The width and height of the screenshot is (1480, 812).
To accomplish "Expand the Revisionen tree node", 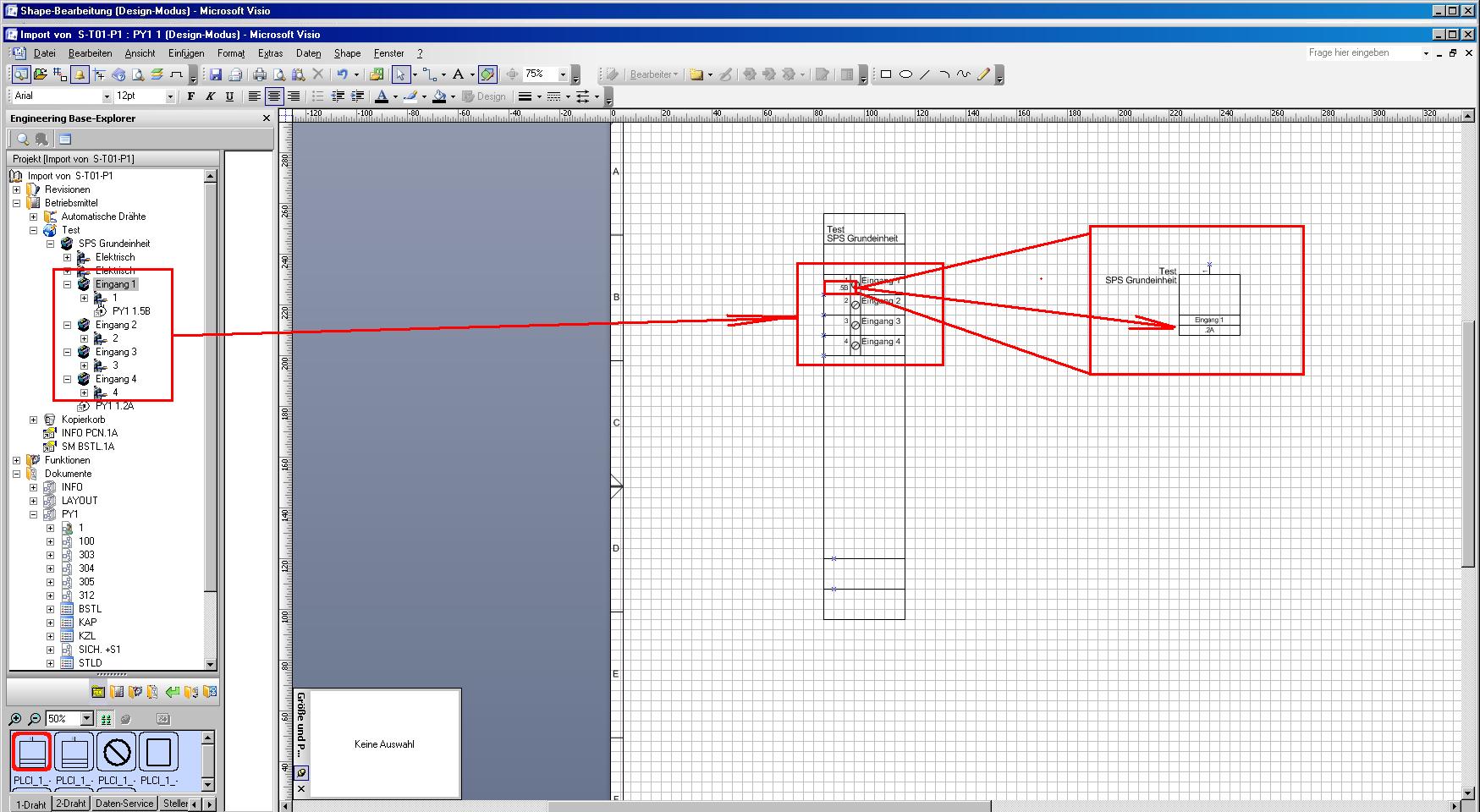I will [16, 189].
